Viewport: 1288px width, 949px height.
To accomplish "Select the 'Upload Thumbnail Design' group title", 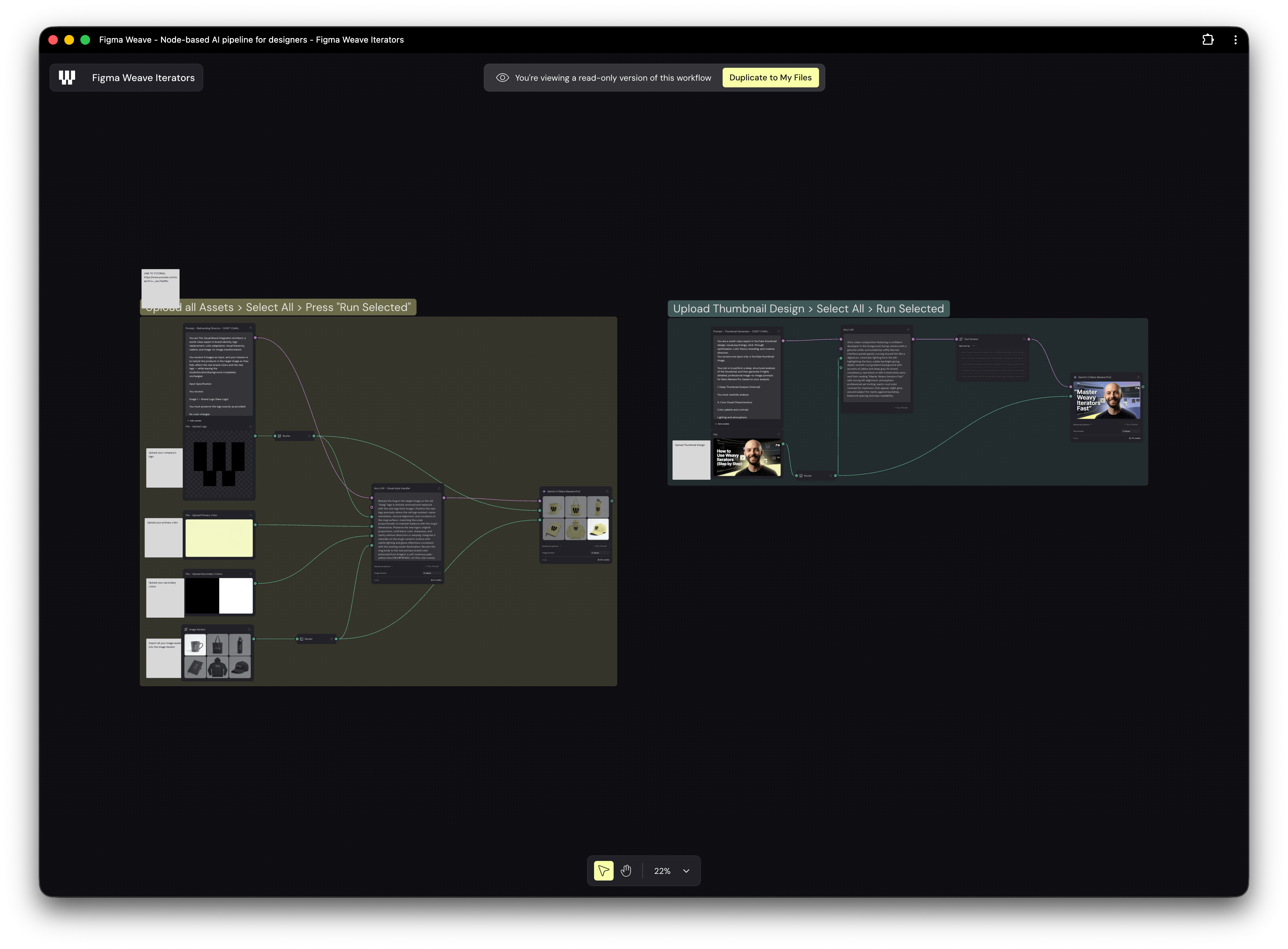I will tap(808, 309).
